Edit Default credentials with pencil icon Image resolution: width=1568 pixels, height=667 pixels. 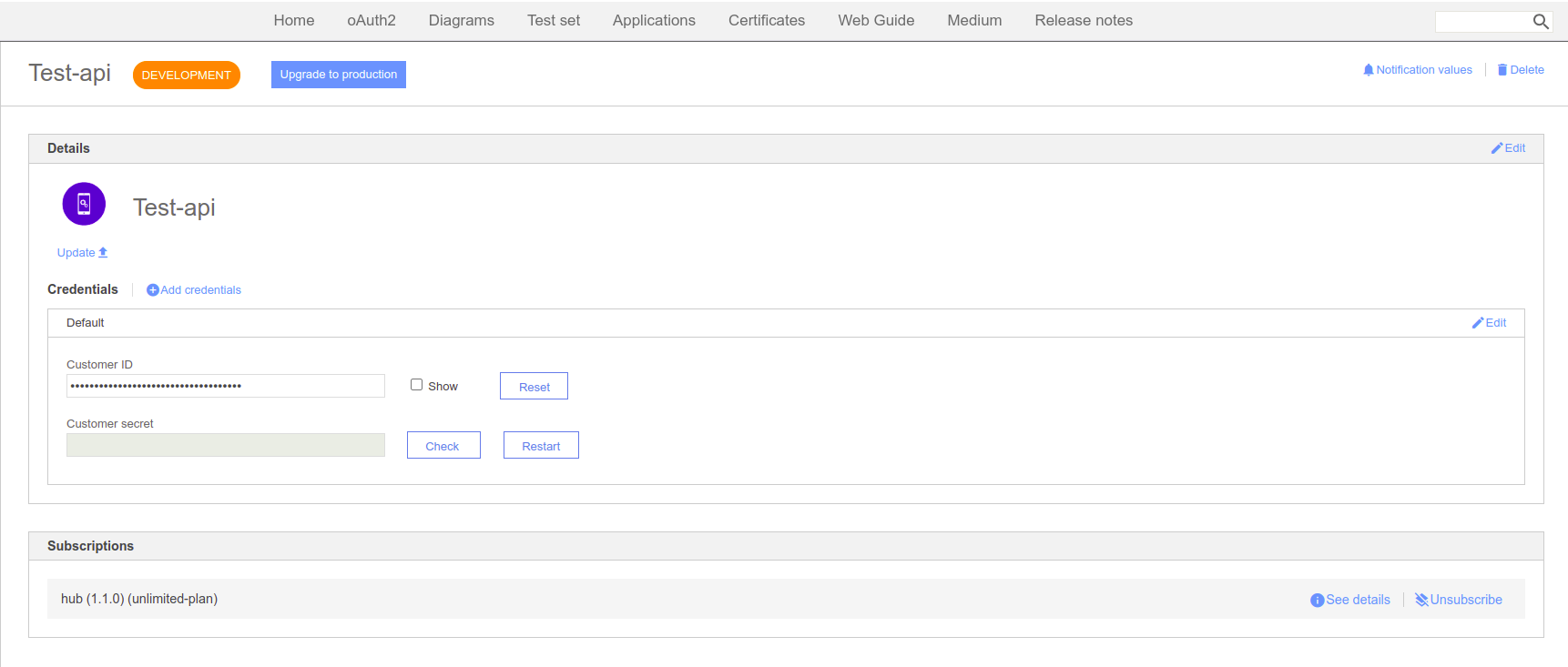coord(1477,323)
